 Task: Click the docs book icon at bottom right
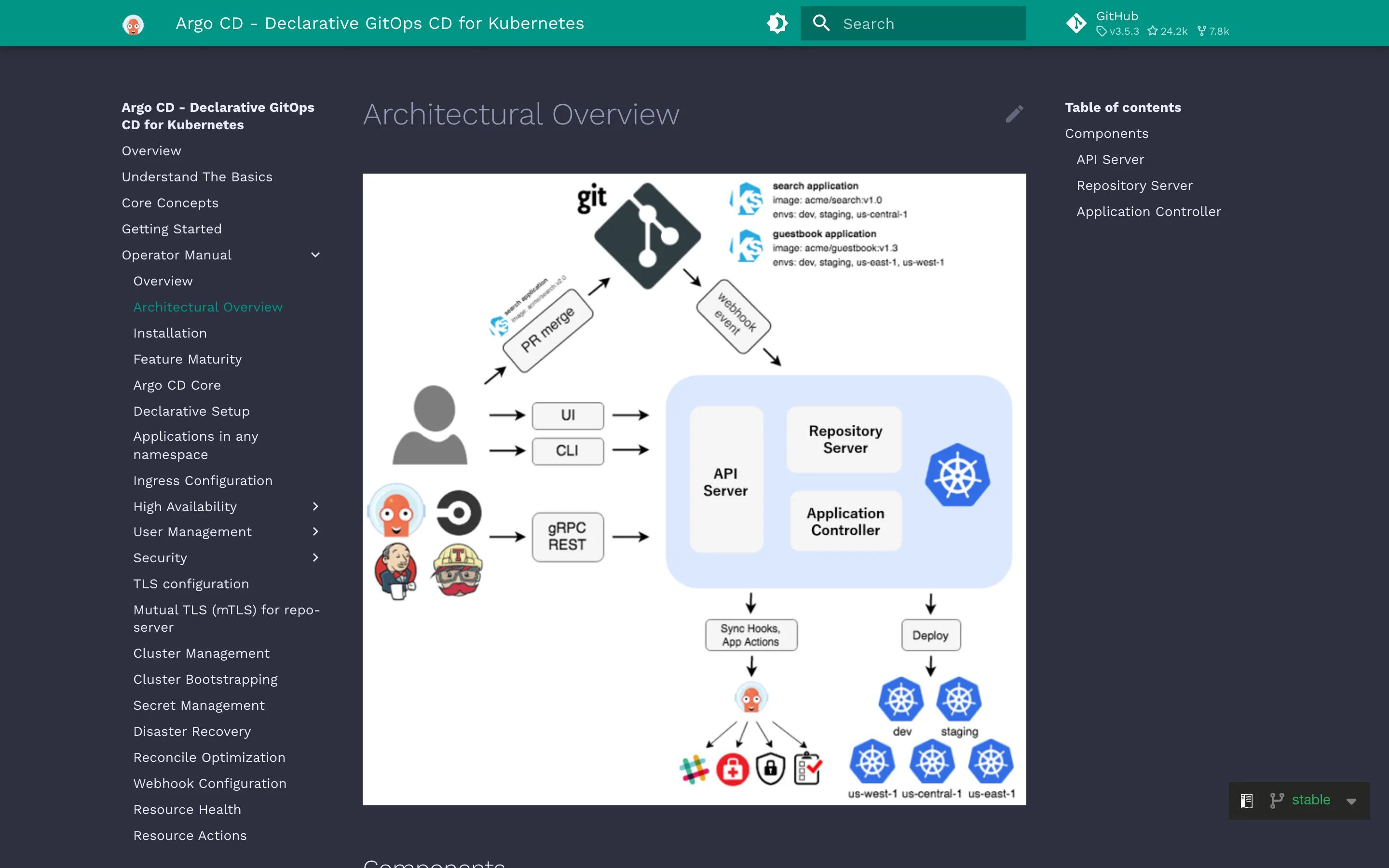1246,800
